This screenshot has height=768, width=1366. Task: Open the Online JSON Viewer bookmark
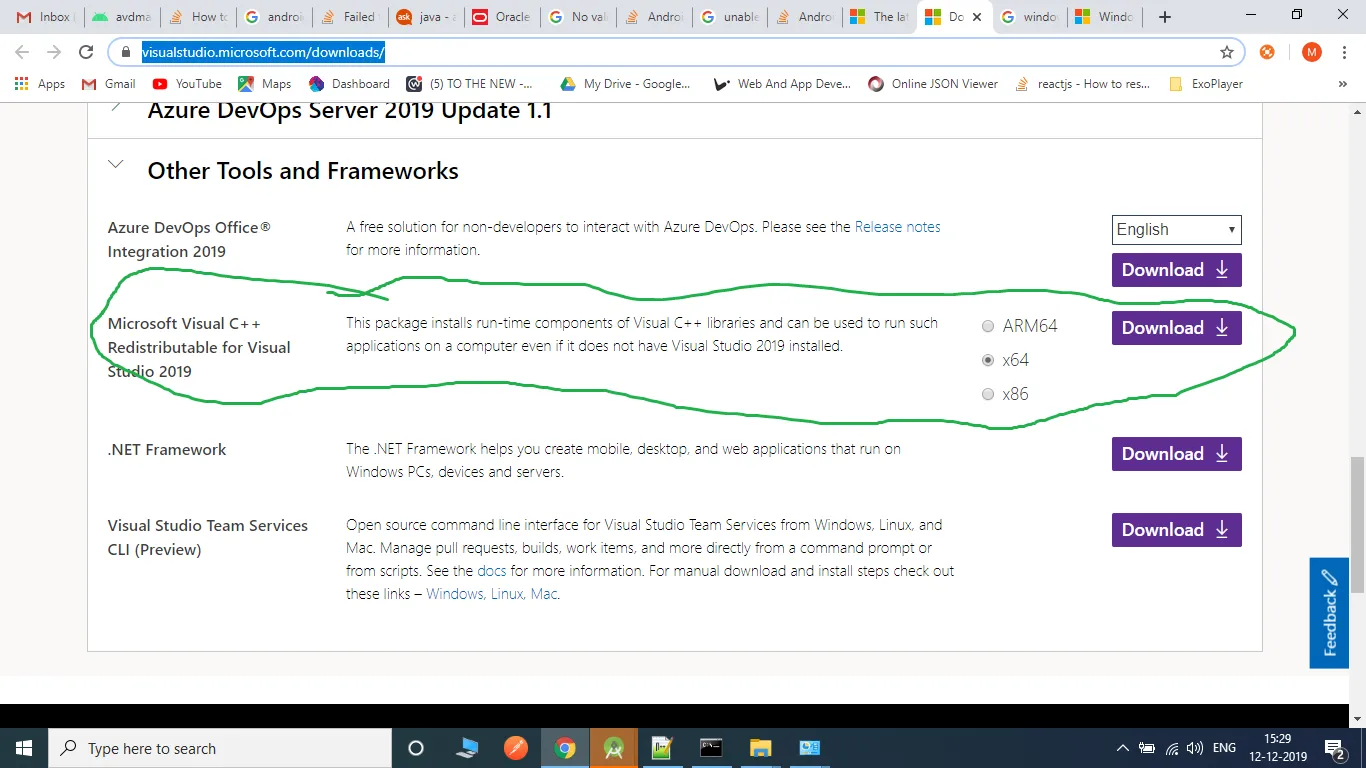(933, 84)
